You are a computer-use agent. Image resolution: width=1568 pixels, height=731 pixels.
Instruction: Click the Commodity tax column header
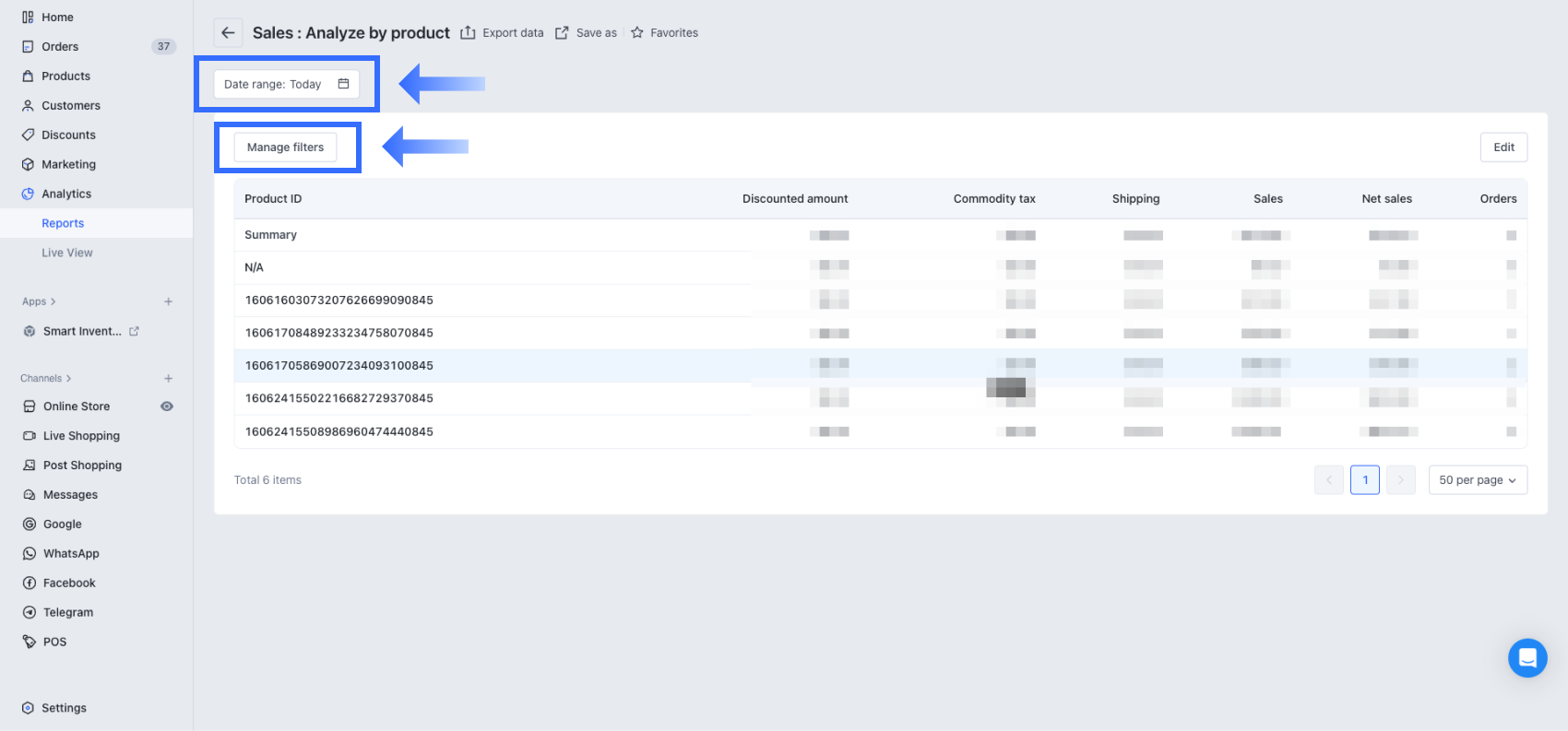pos(994,198)
